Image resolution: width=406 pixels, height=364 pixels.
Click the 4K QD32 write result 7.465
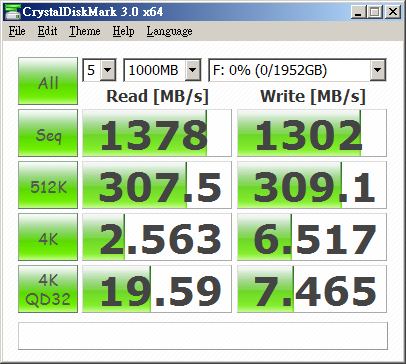tap(312, 289)
